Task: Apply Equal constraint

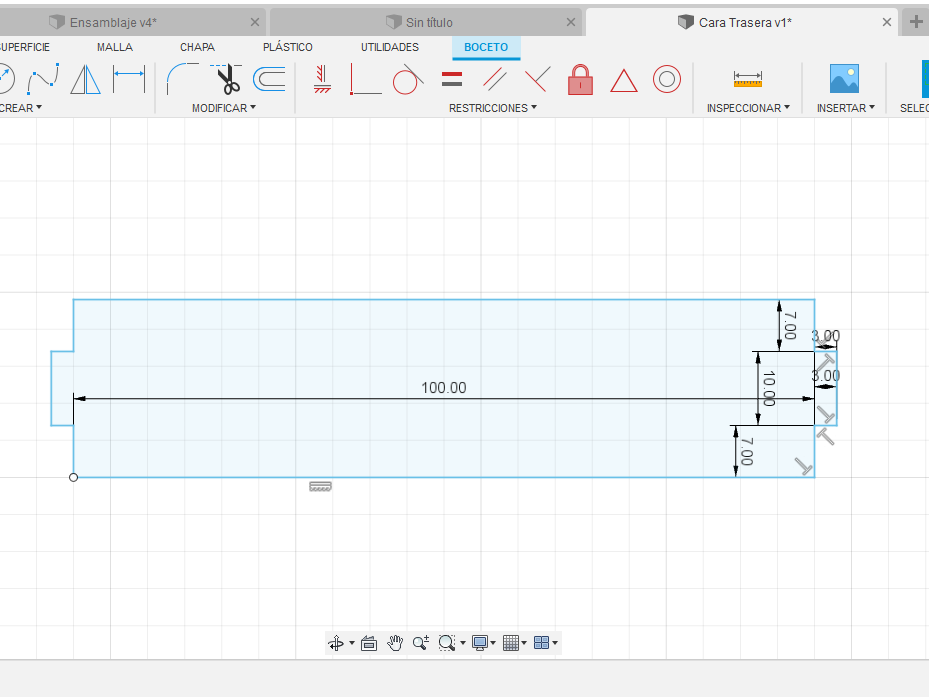Action: 452,79
